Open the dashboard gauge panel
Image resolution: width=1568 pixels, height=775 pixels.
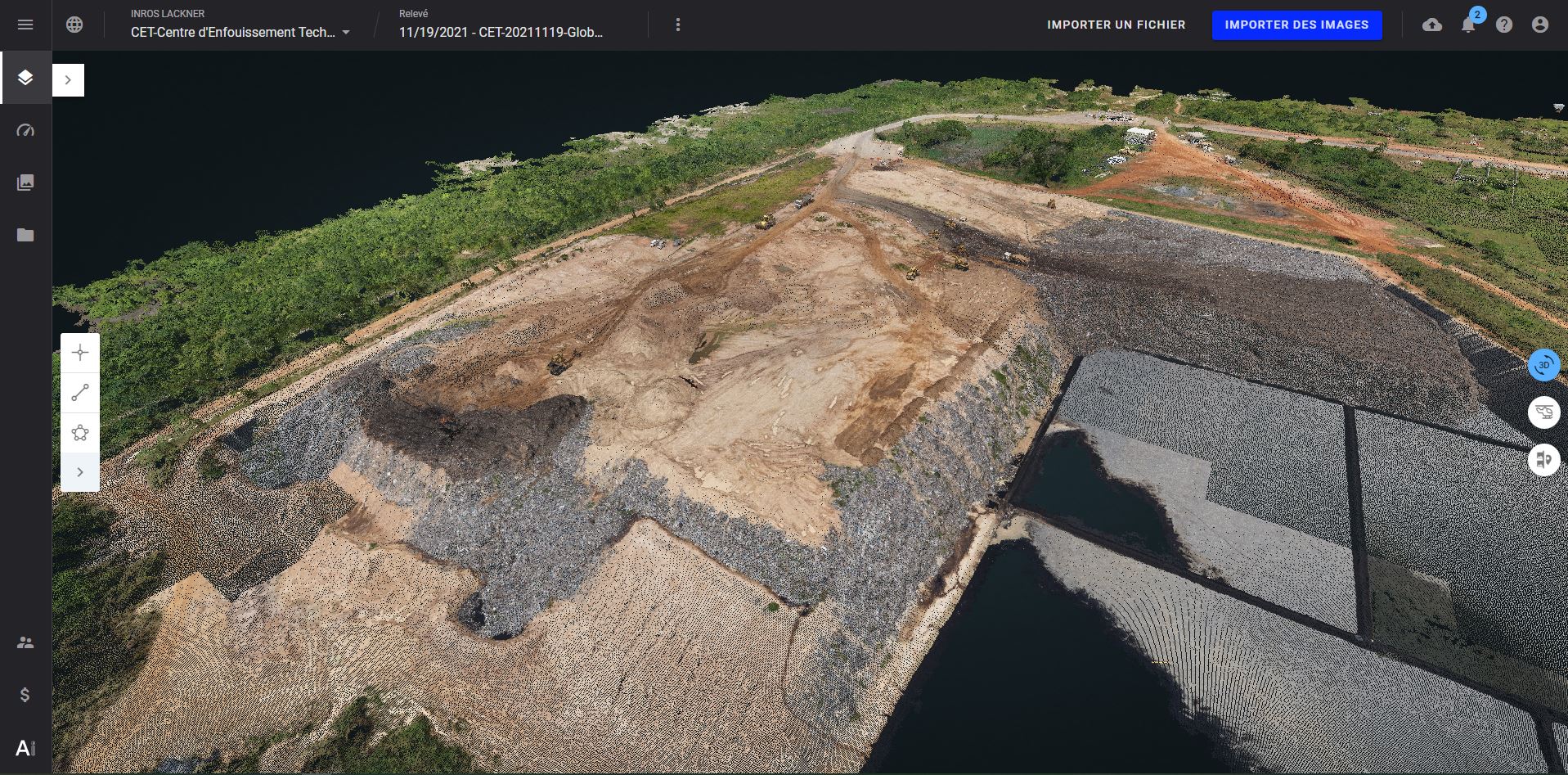pyautogui.click(x=25, y=130)
